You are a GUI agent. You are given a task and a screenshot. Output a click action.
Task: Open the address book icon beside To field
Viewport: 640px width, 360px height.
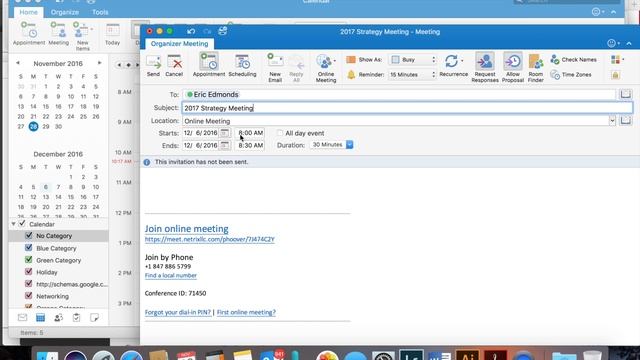[x=625, y=94]
